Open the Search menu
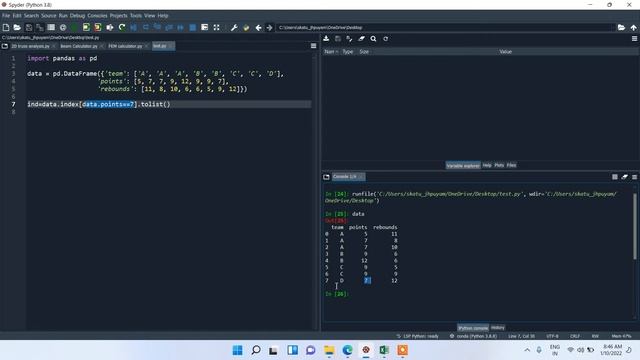The width and height of the screenshot is (640, 360). (31, 16)
